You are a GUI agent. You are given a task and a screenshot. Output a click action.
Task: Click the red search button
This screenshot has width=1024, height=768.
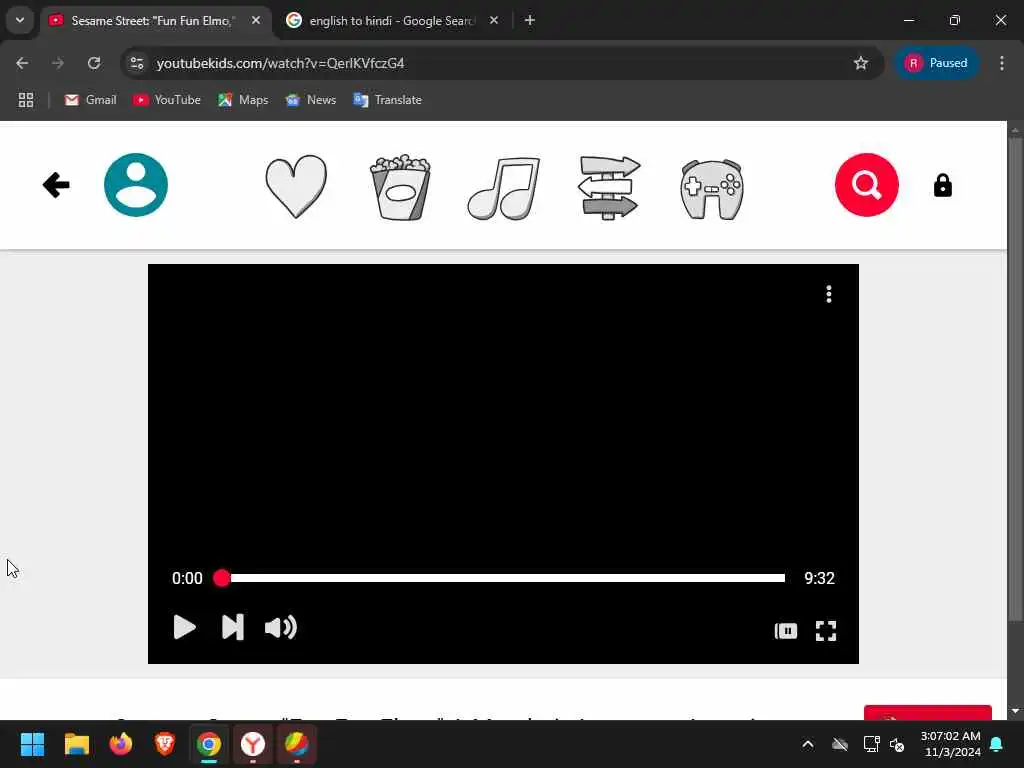point(867,185)
